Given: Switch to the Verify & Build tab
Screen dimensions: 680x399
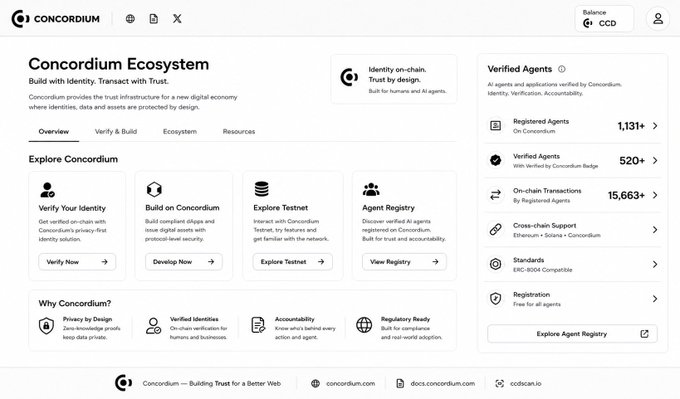Looking at the screenshot, I should (116, 131).
